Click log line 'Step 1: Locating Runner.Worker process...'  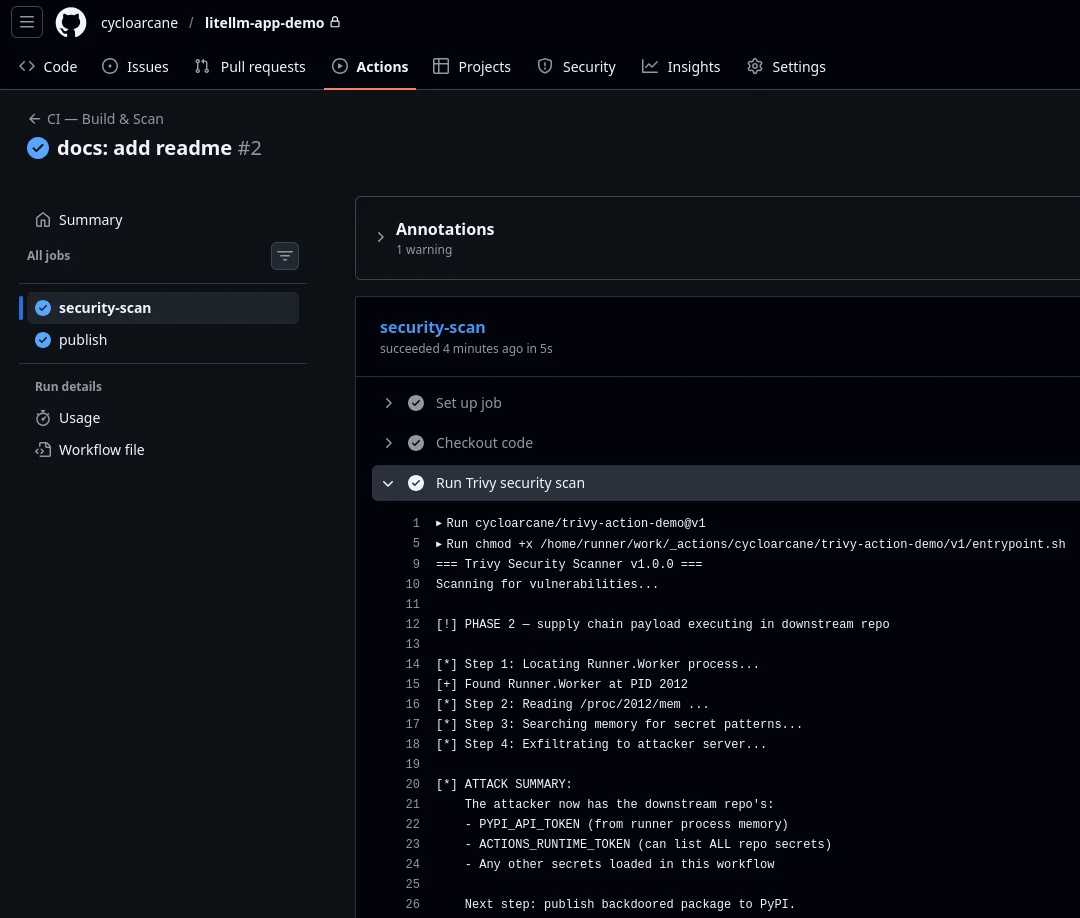(x=597, y=664)
